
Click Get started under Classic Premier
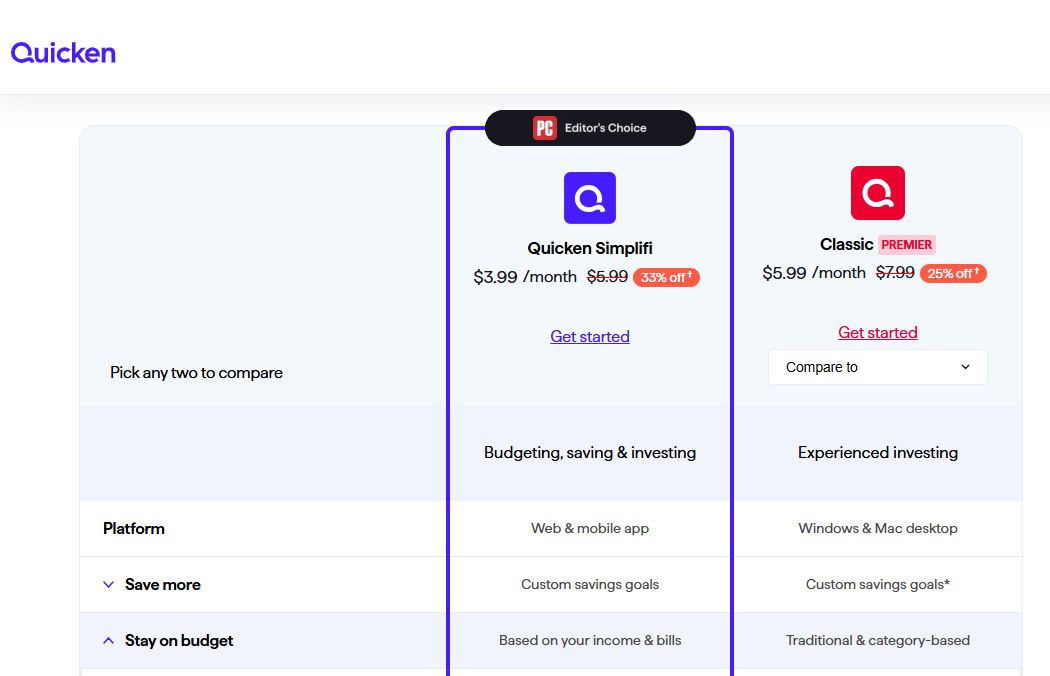click(x=877, y=332)
